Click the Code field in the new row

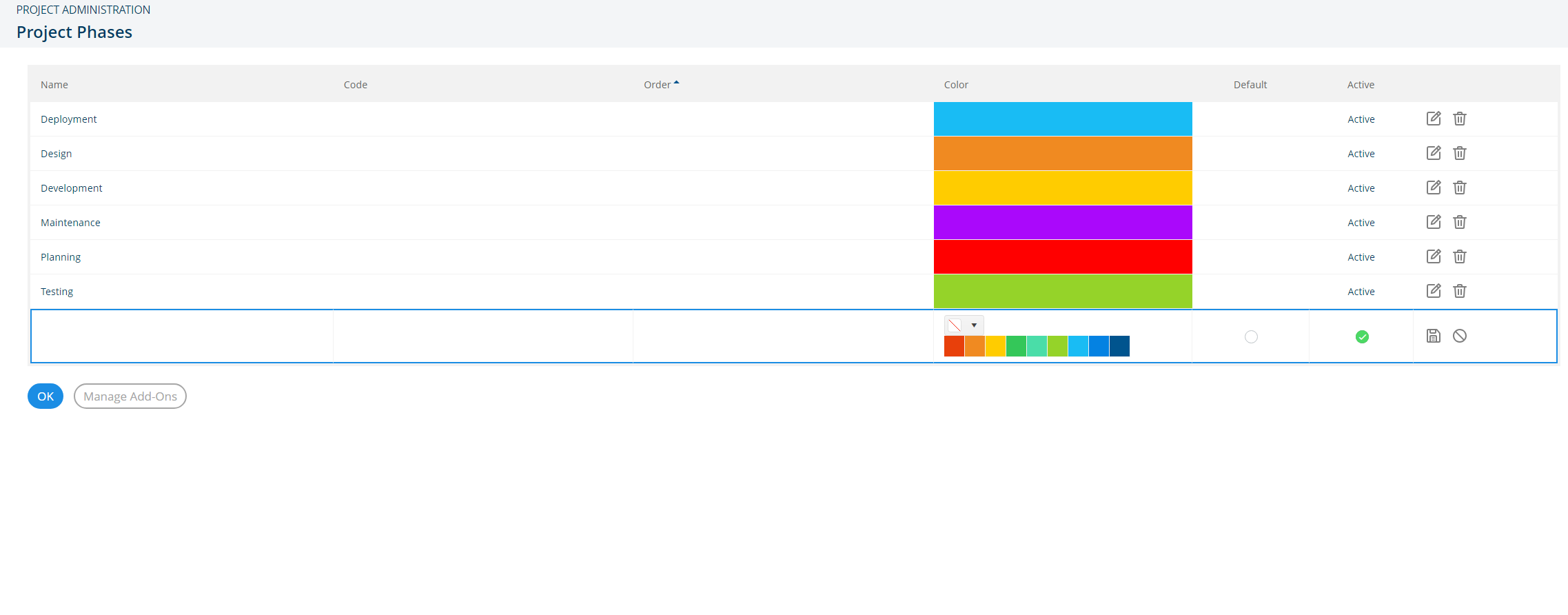(483, 336)
